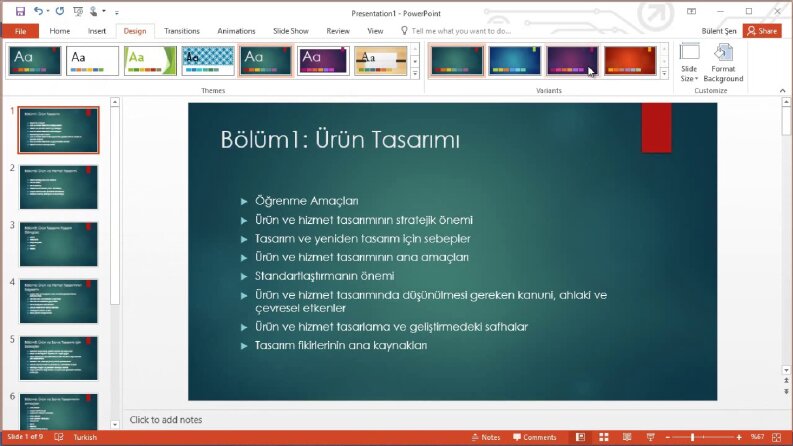Choose the orange-red color variant

tap(630, 61)
